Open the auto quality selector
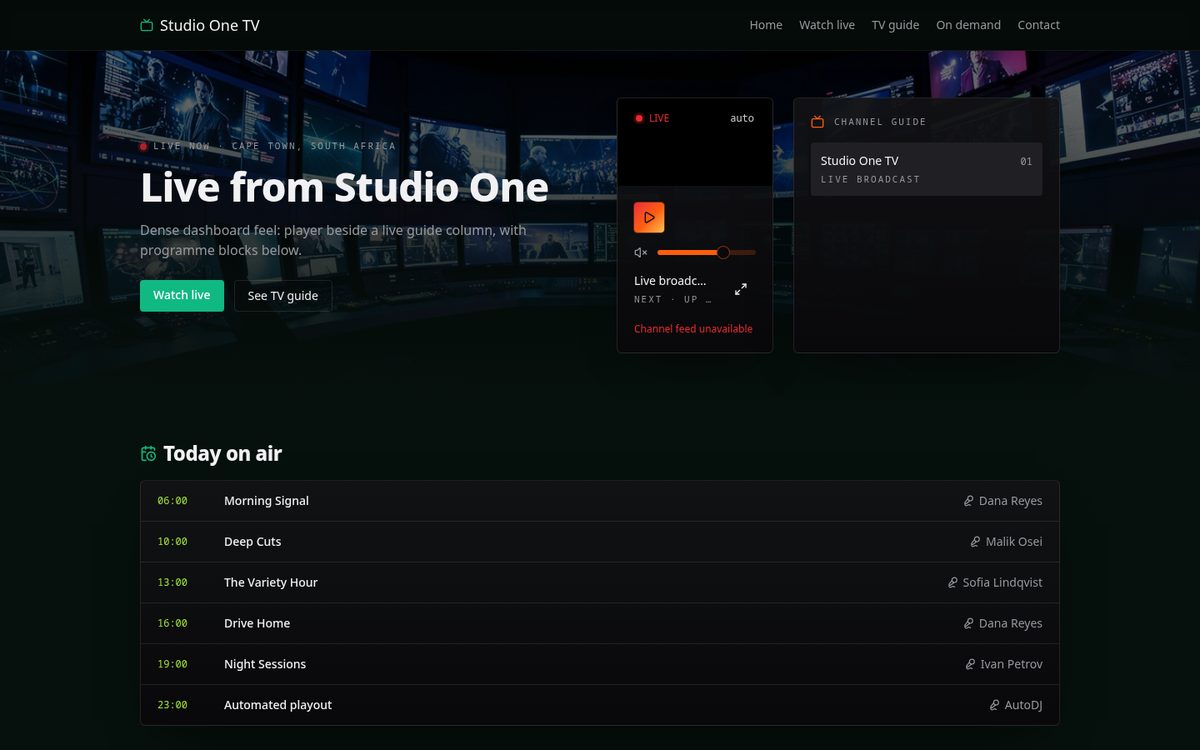The height and width of the screenshot is (750, 1200). pyautogui.click(x=742, y=118)
